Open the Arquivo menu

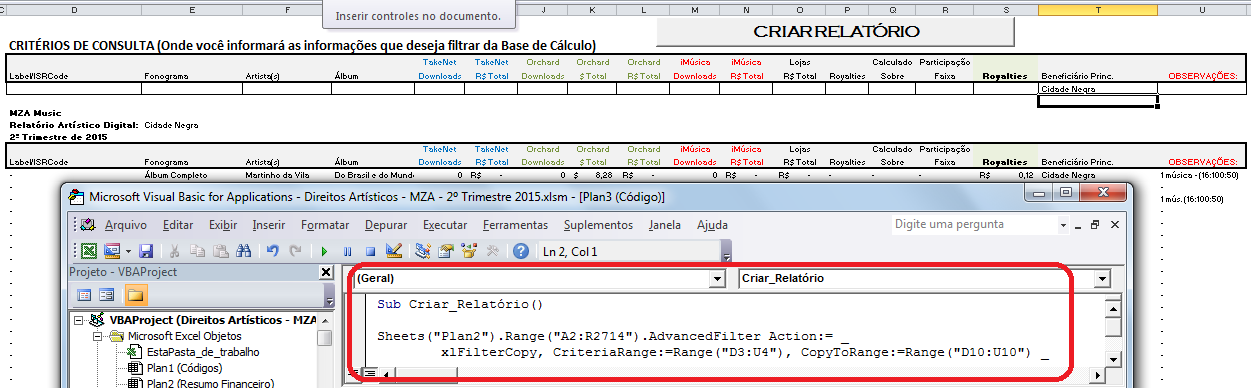pos(125,225)
